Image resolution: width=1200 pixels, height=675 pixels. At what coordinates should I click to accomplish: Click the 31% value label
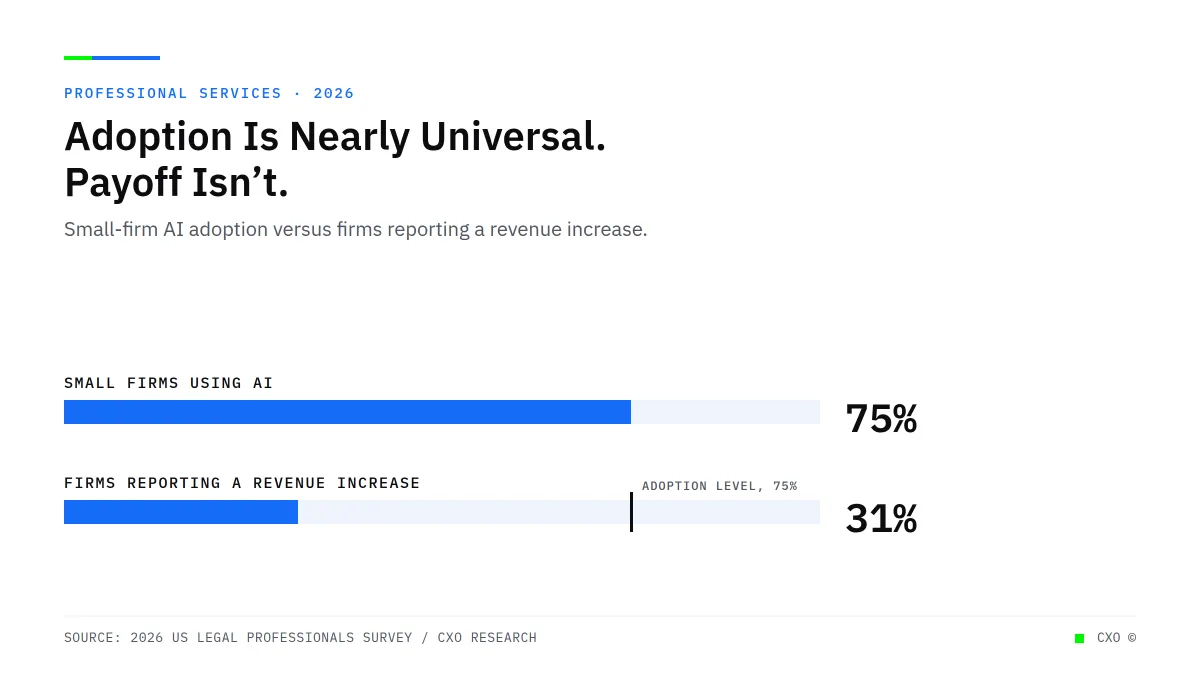point(881,518)
